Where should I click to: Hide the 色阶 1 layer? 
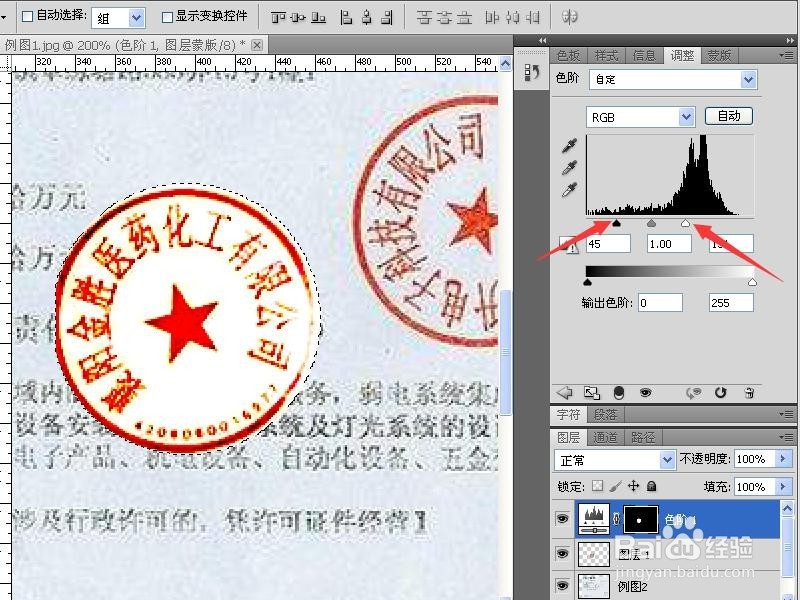tap(562, 519)
